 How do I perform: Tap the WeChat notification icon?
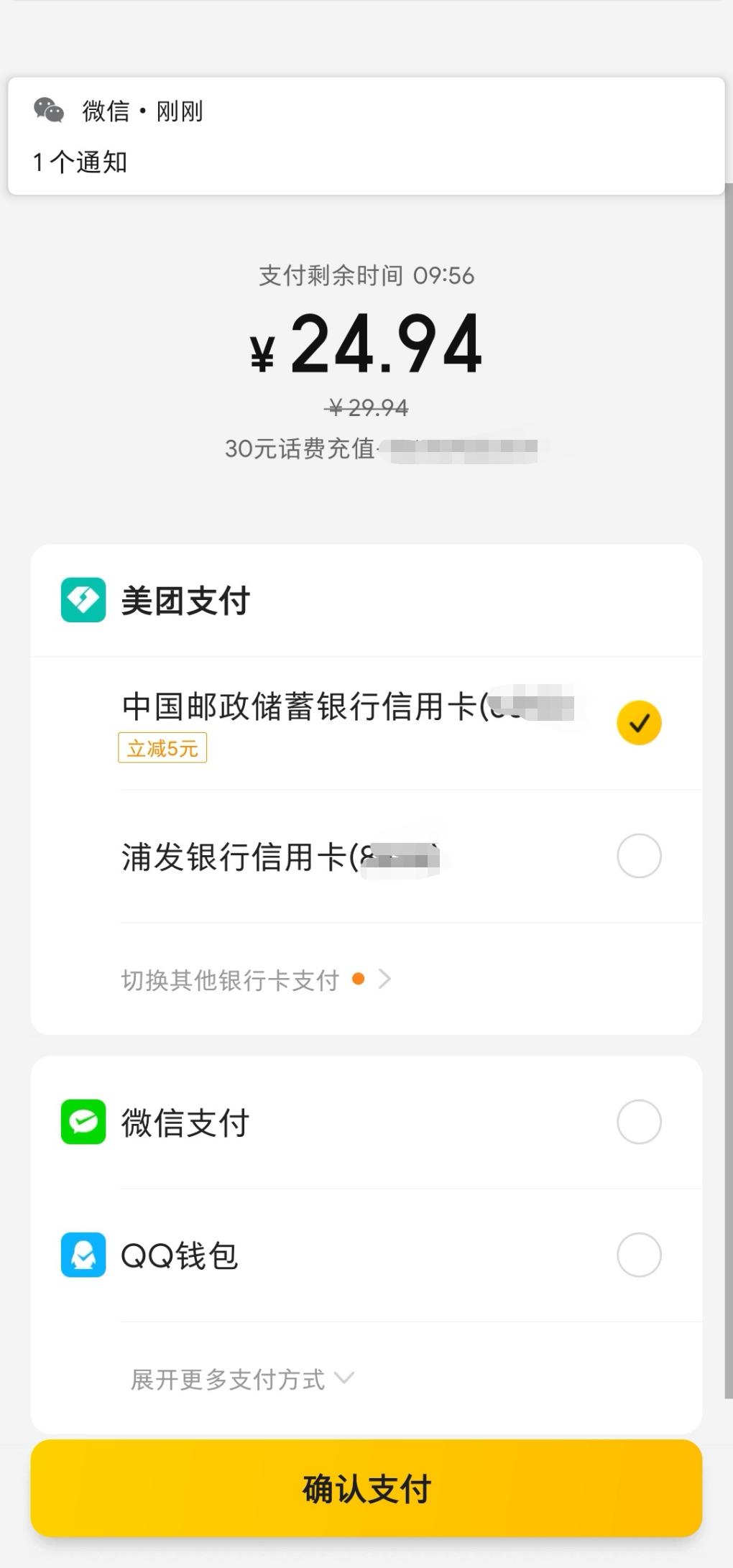[49, 111]
